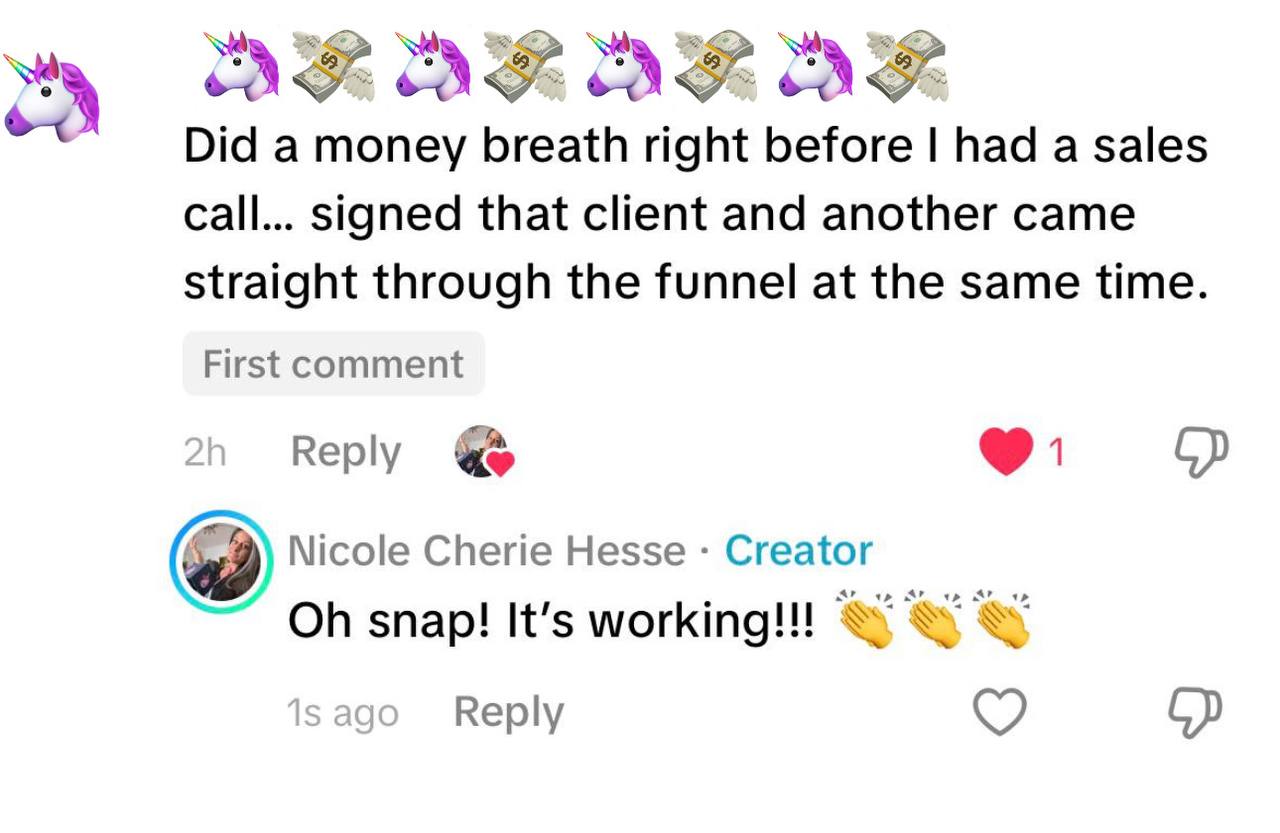The image size is (1280, 833).
Task: Click the last flying money emoji in the username
Action: pos(905,66)
